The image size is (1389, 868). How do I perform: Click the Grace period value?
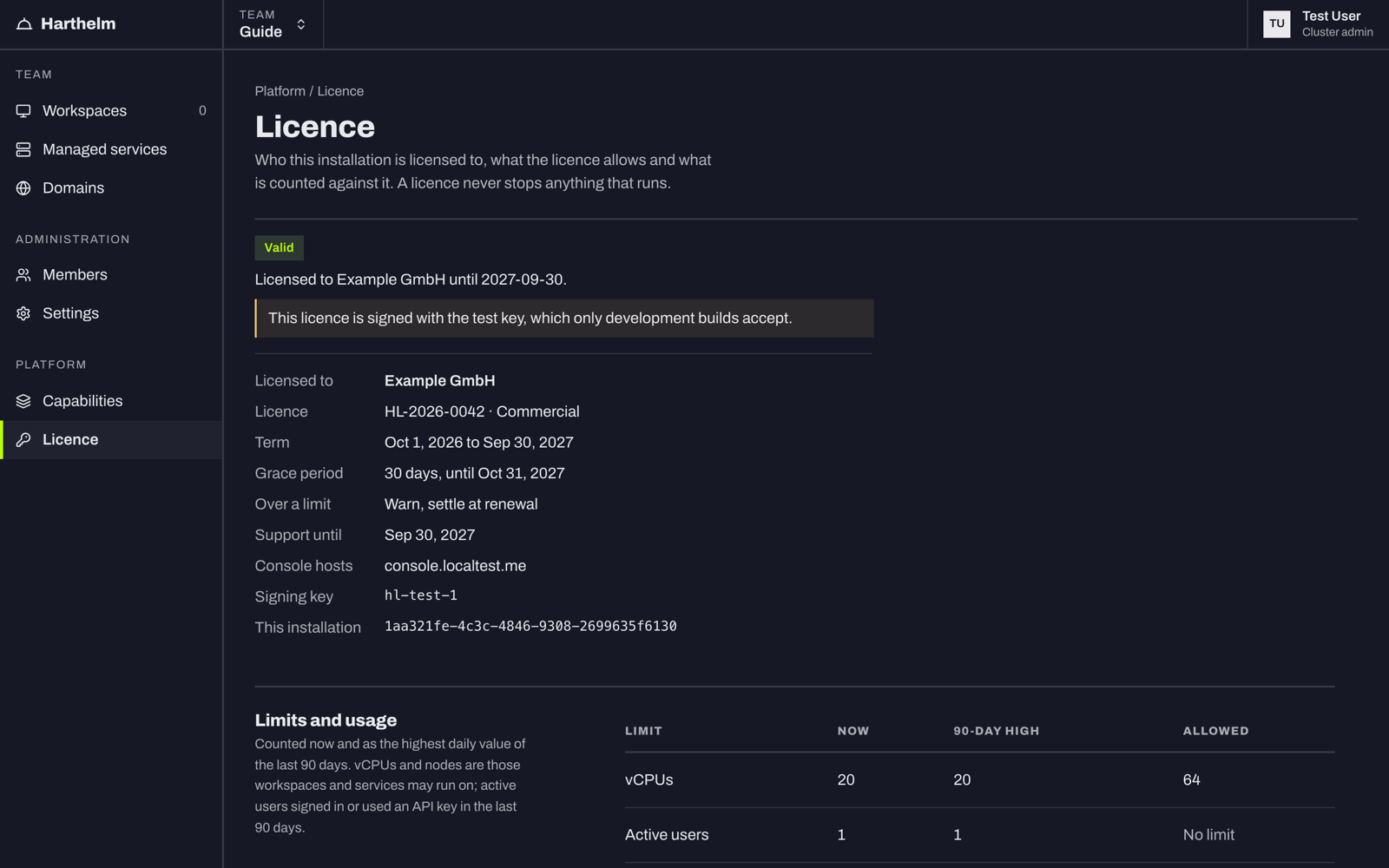pos(475,473)
